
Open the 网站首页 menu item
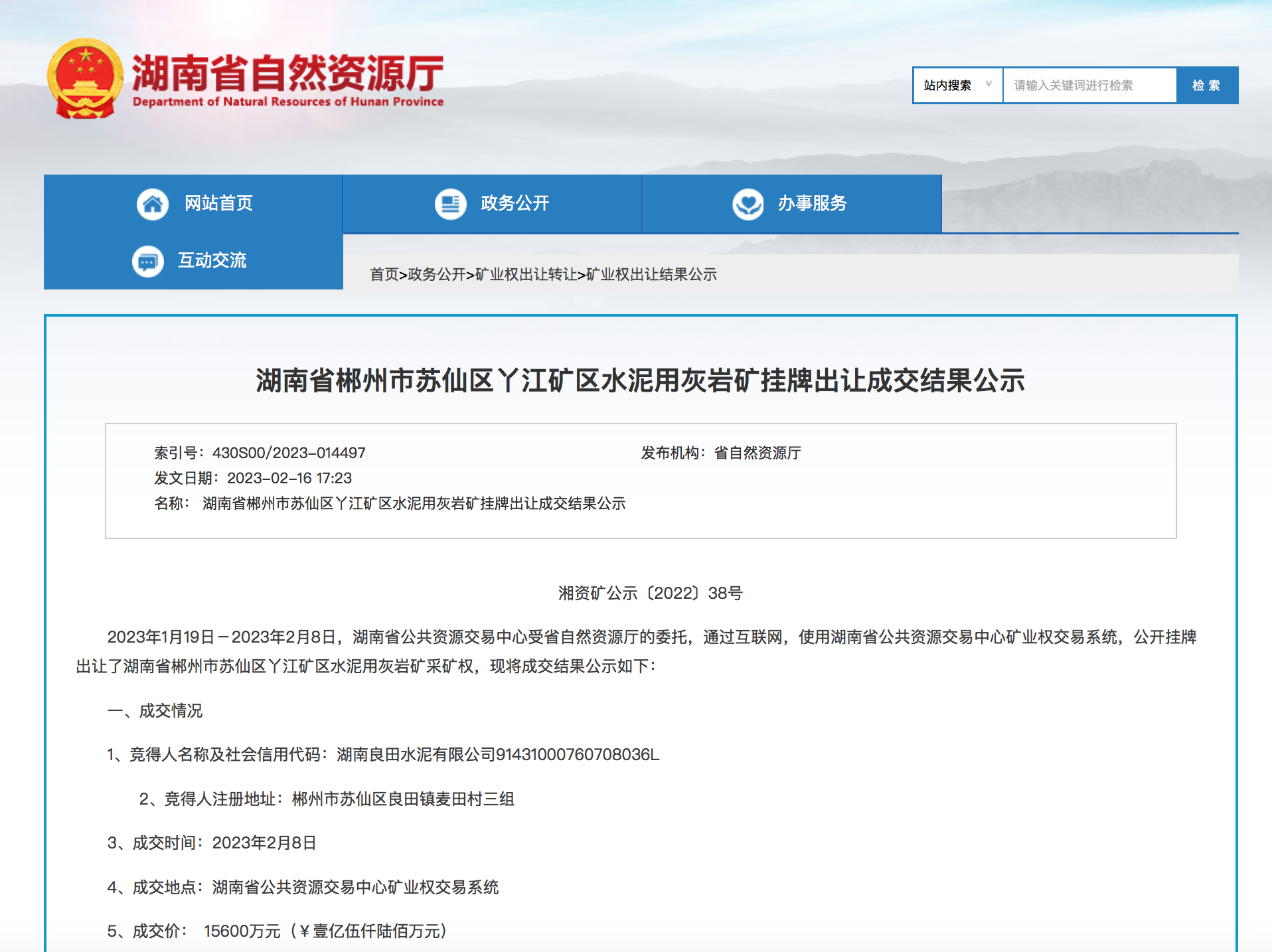click(x=193, y=203)
